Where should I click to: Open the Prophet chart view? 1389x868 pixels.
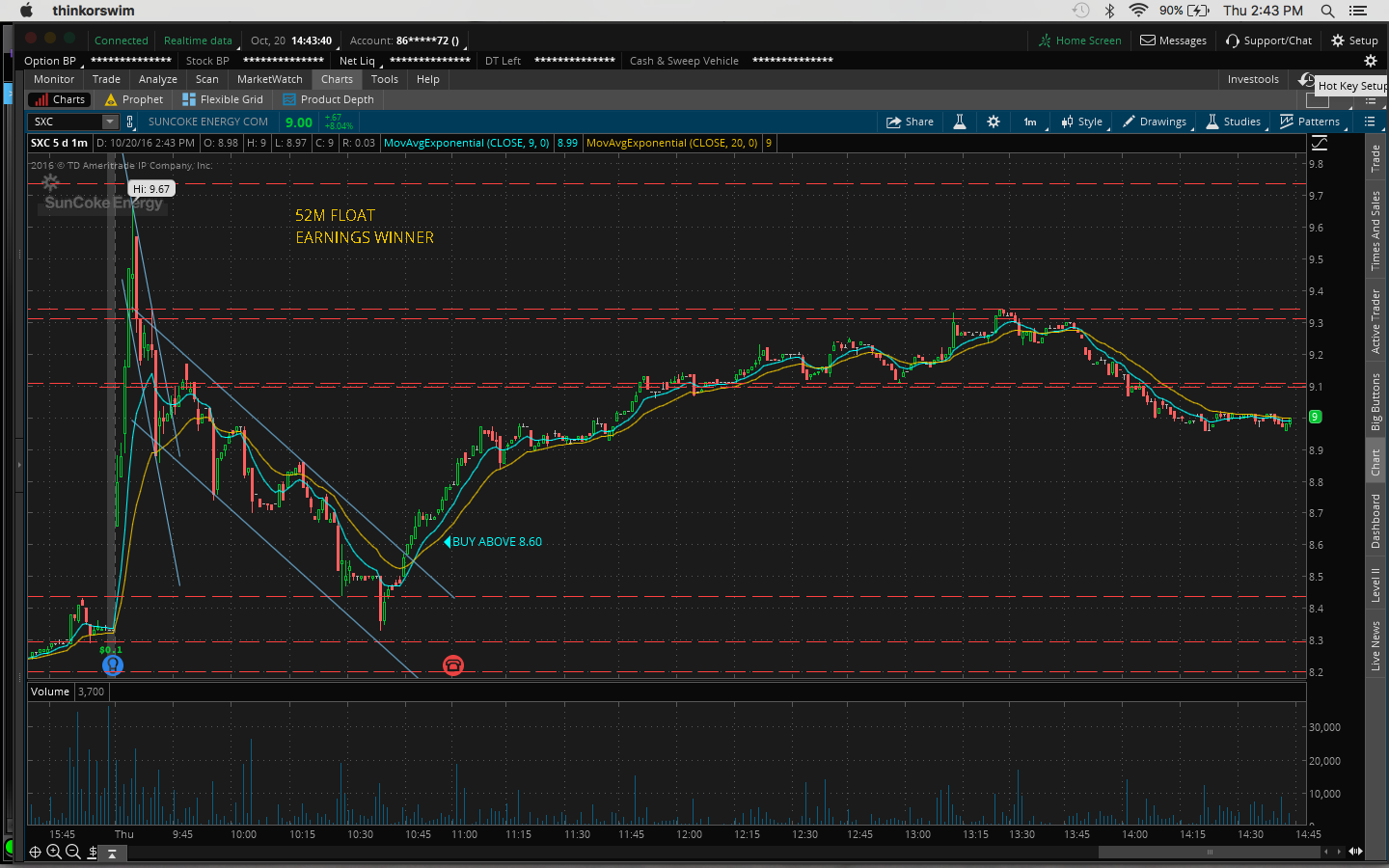coord(134,99)
